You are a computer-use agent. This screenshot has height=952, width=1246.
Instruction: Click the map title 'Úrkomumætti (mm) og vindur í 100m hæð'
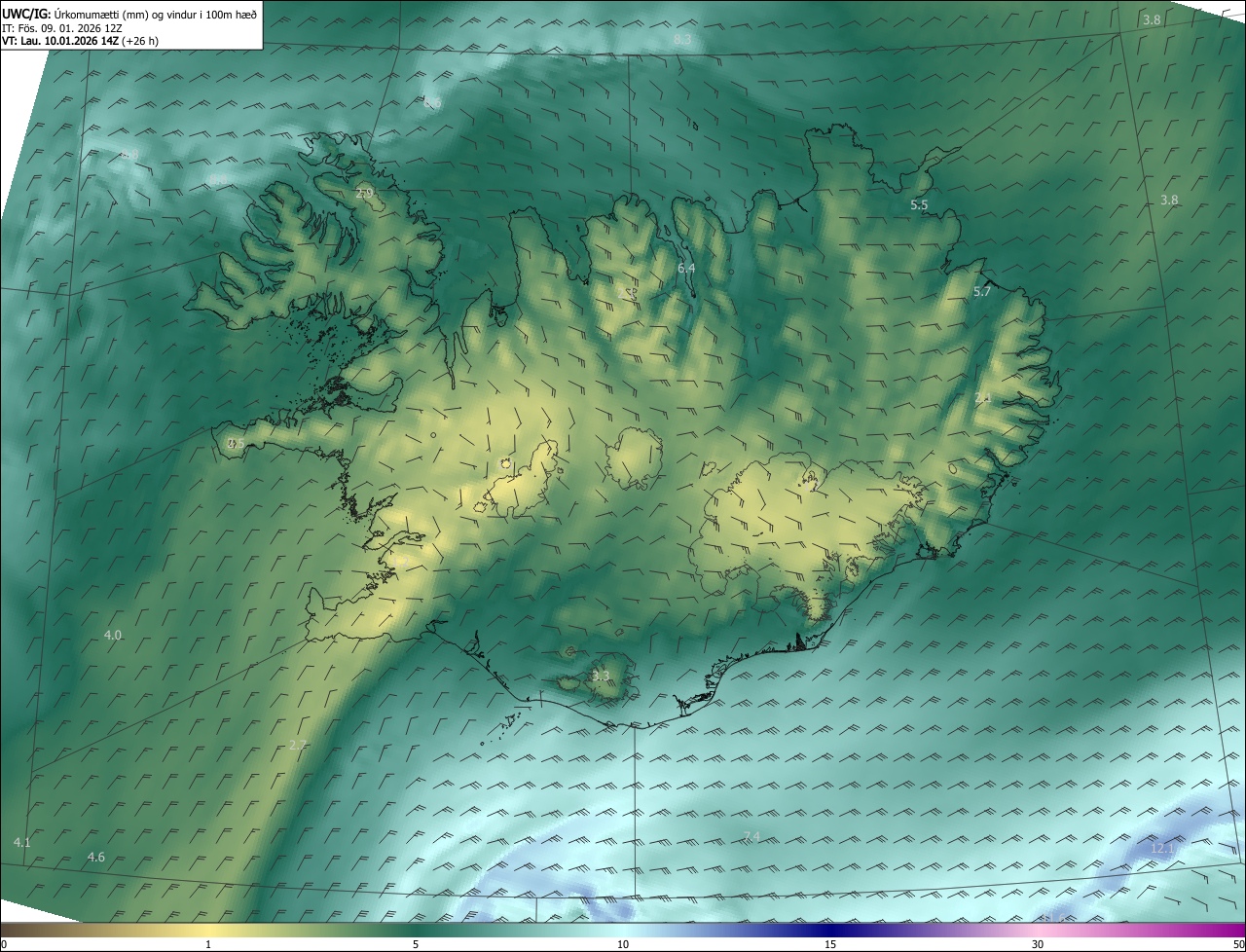[x=154, y=14]
